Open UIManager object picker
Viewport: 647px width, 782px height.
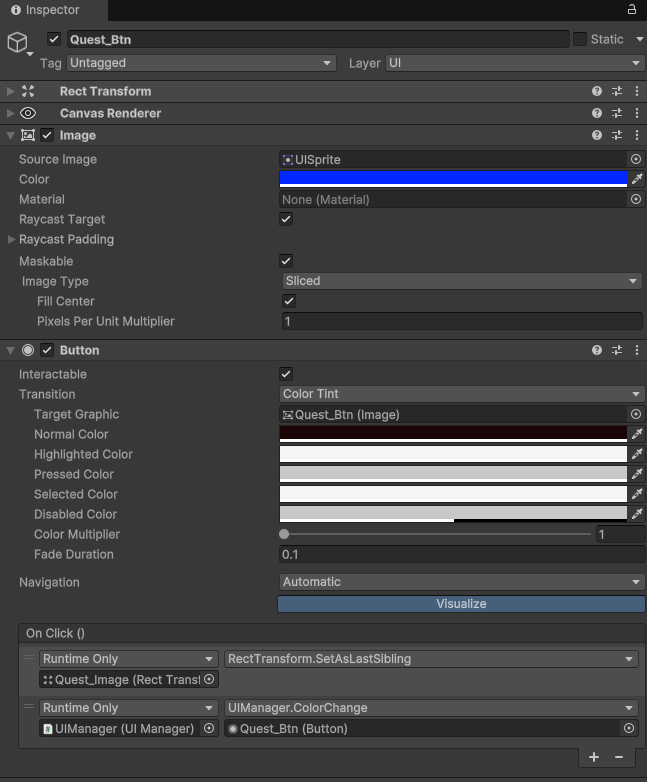[x=209, y=728]
